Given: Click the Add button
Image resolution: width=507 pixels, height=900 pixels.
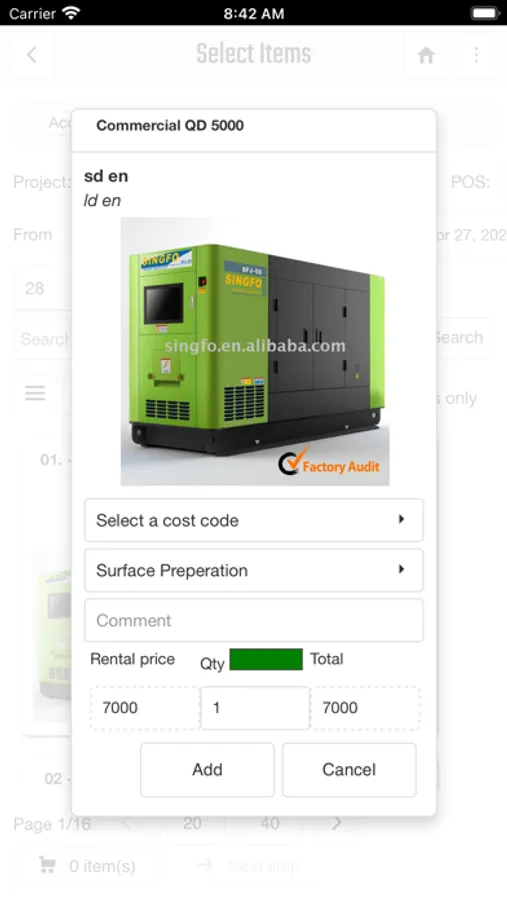Looking at the screenshot, I should (207, 770).
